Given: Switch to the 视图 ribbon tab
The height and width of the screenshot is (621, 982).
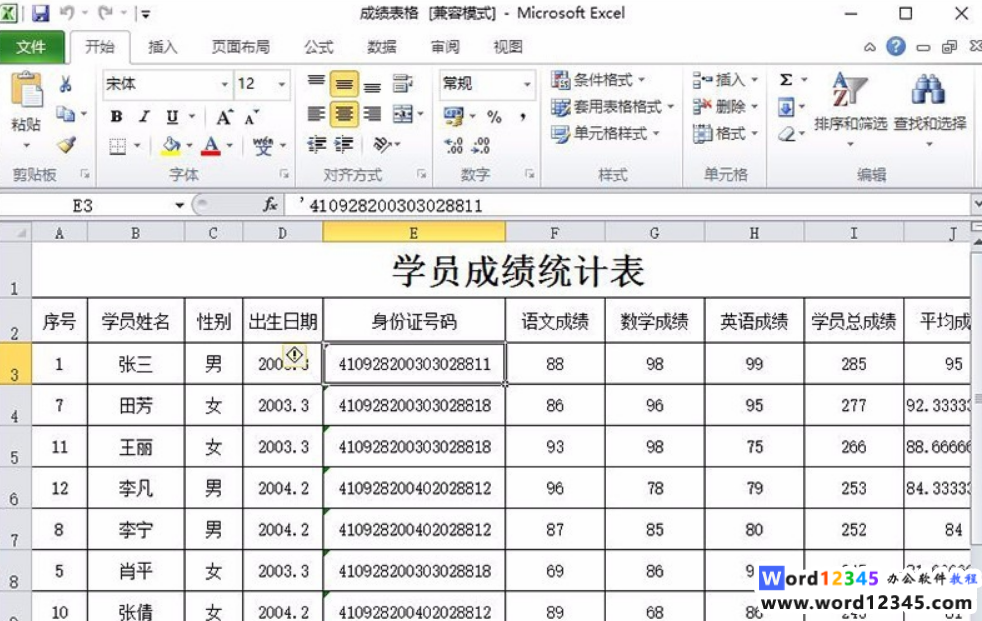Looking at the screenshot, I should pos(508,47).
